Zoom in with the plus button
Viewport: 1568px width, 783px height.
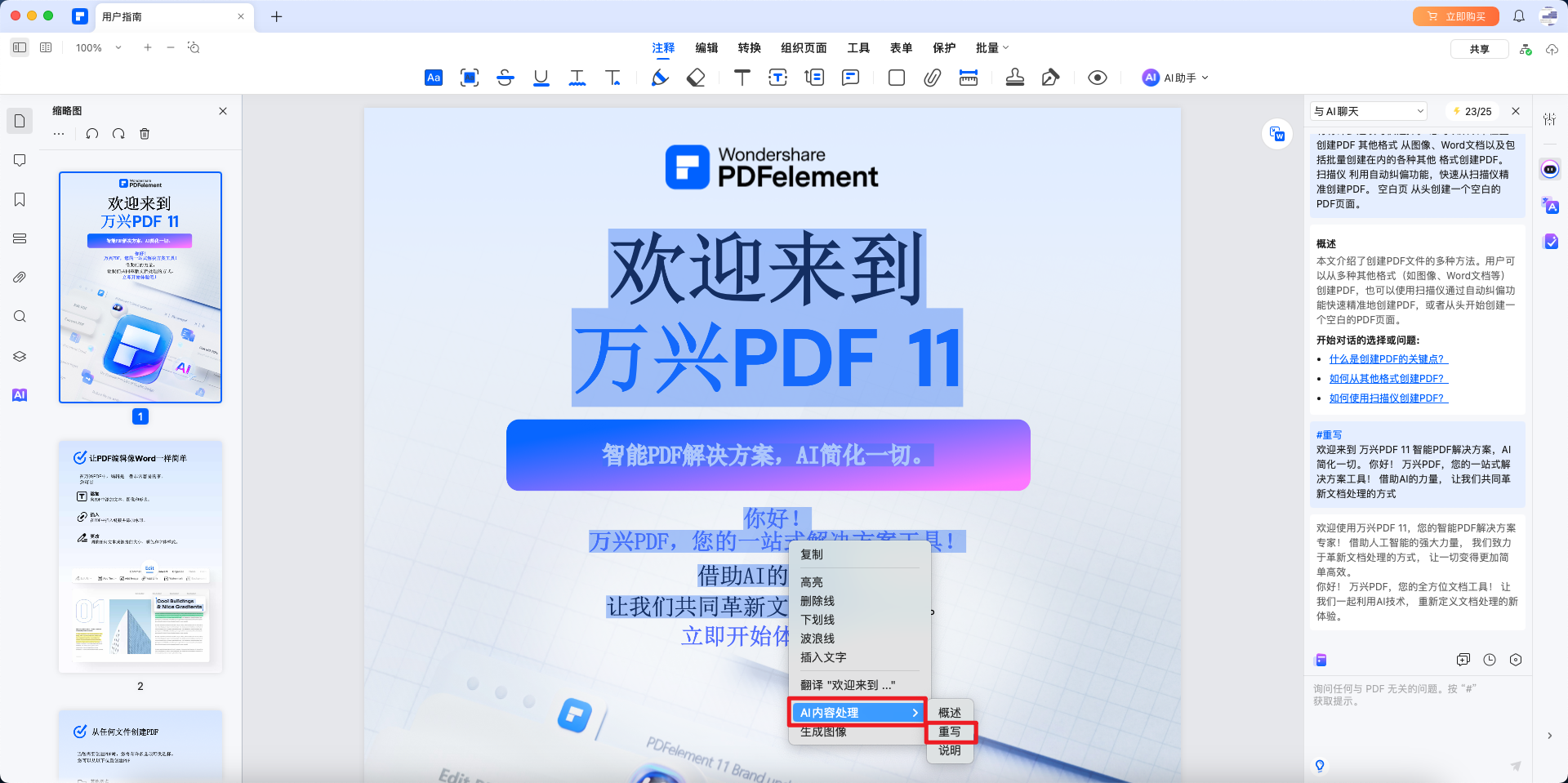coord(148,48)
